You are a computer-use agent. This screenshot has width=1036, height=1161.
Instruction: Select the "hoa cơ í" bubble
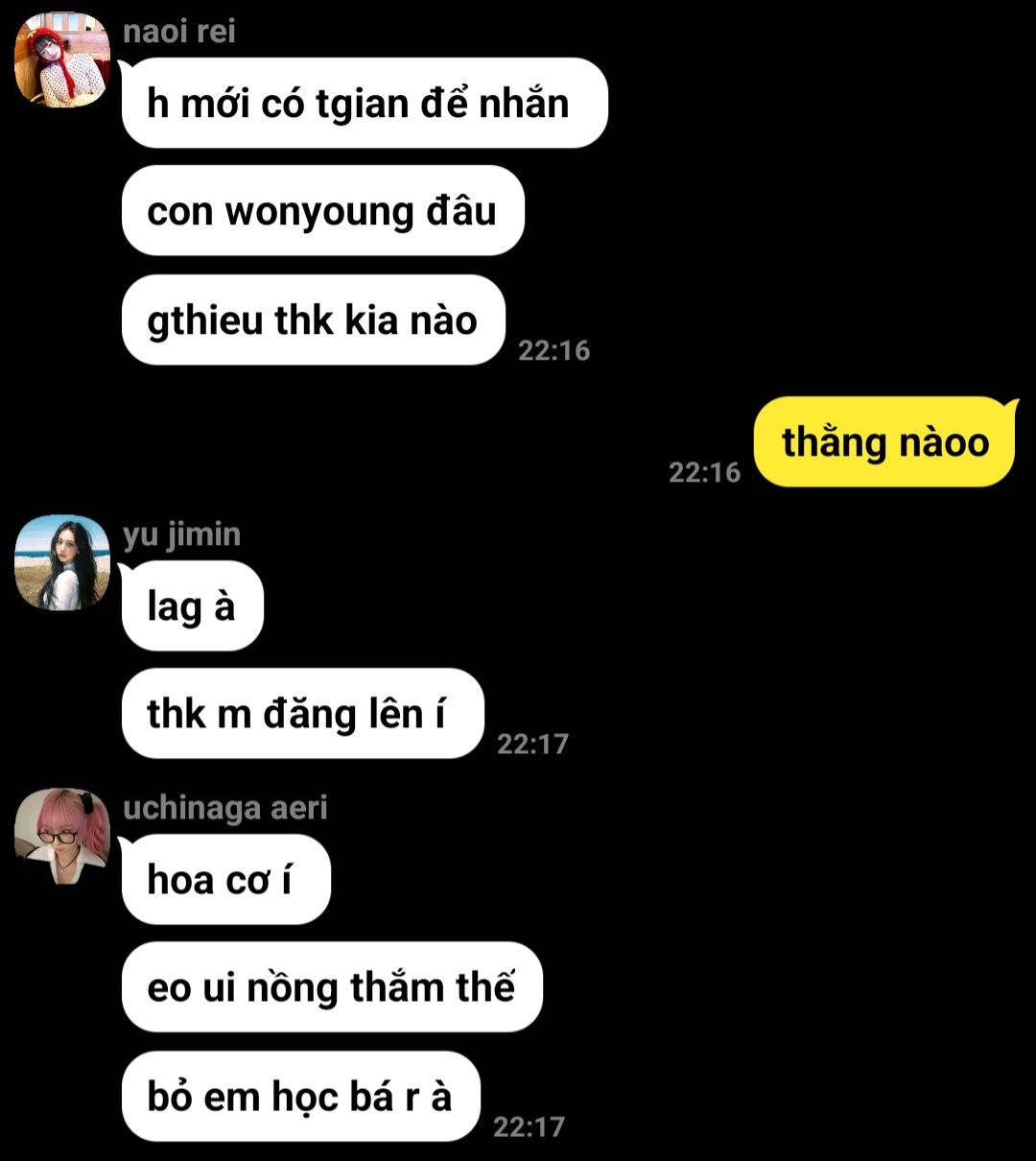point(226,879)
